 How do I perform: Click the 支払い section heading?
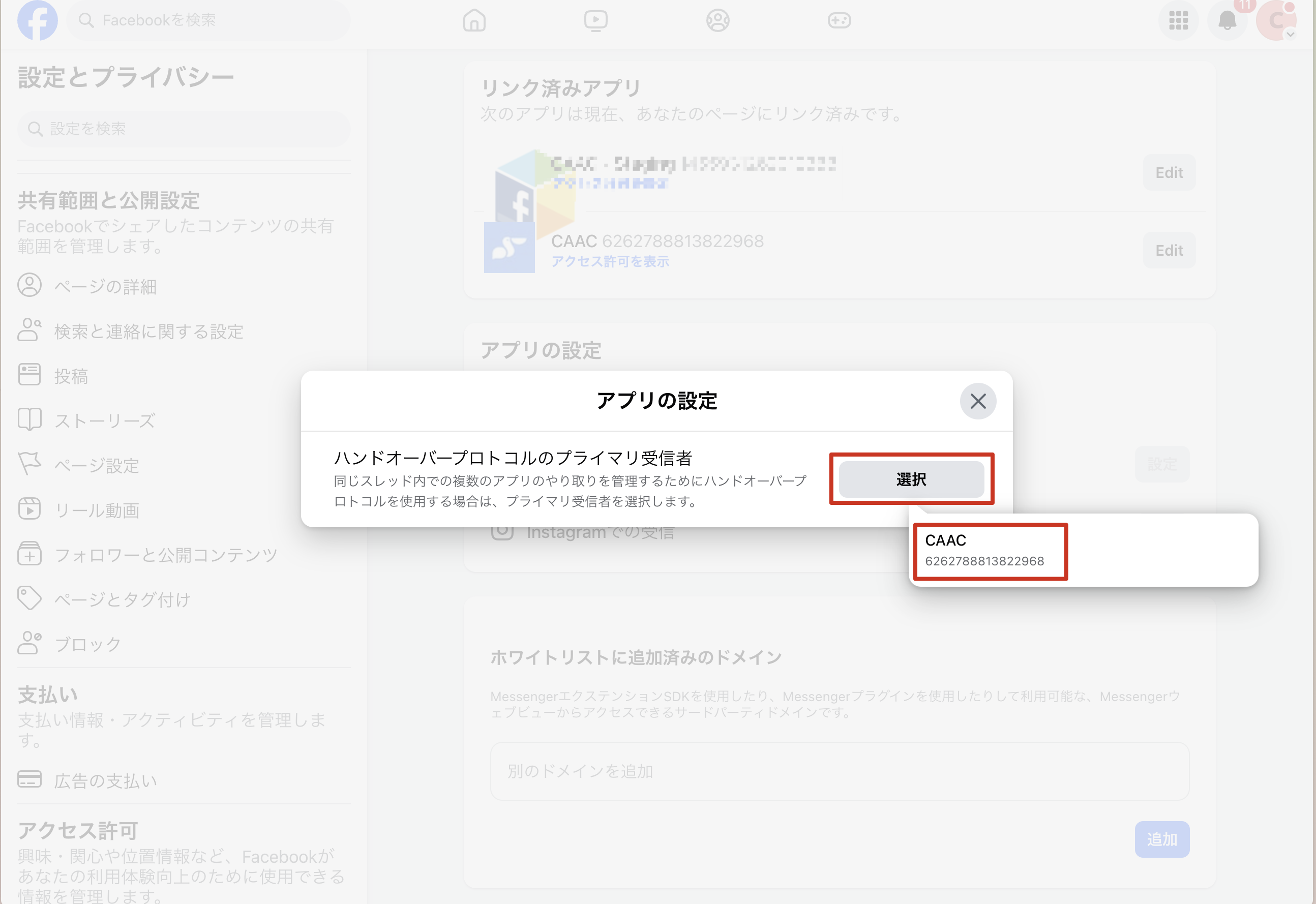(x=48, y=695)
